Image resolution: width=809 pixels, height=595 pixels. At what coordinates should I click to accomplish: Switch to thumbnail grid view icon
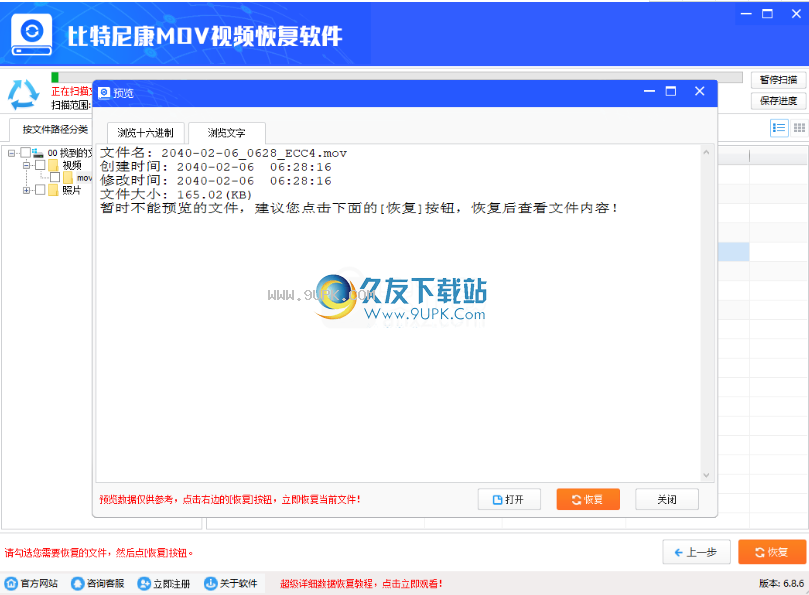799,127
